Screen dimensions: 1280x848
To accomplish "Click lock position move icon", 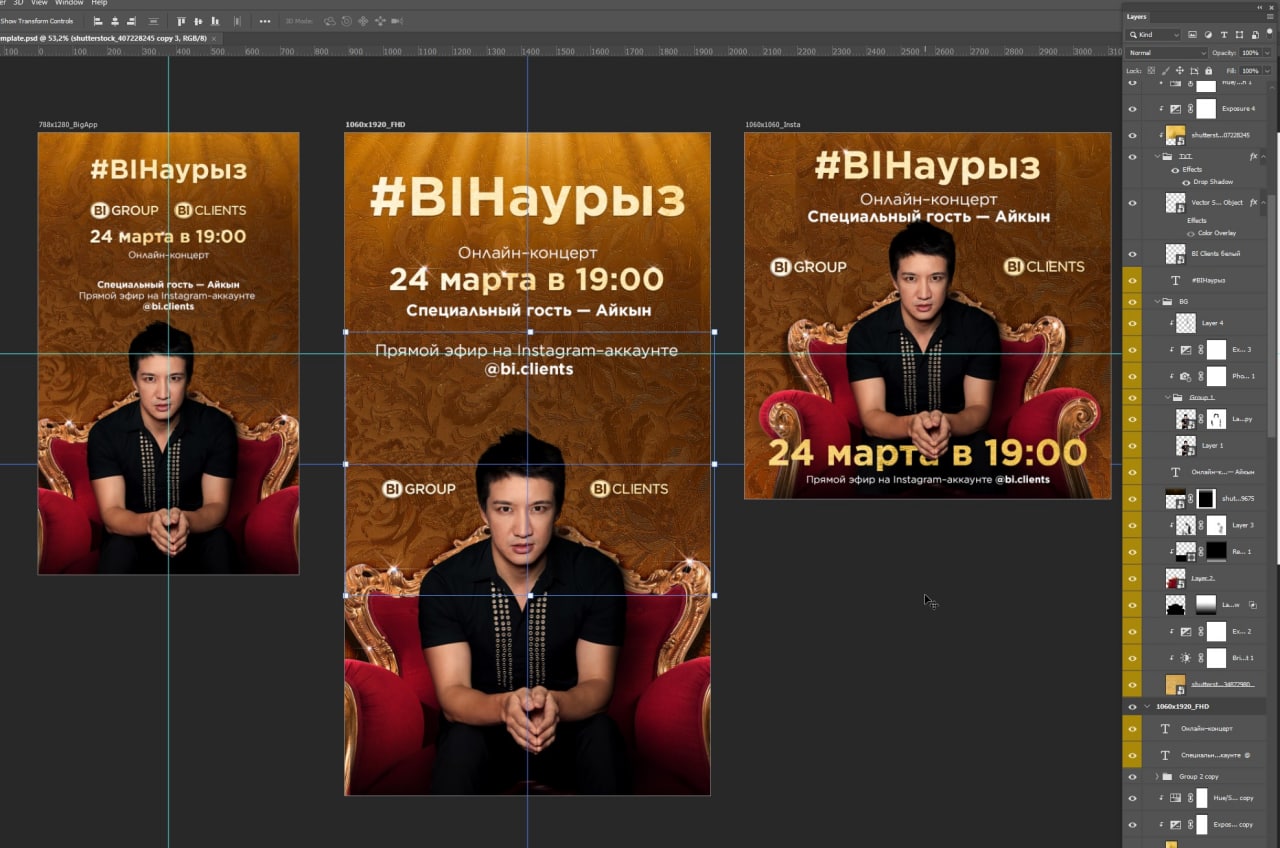I will [1180, 71].
